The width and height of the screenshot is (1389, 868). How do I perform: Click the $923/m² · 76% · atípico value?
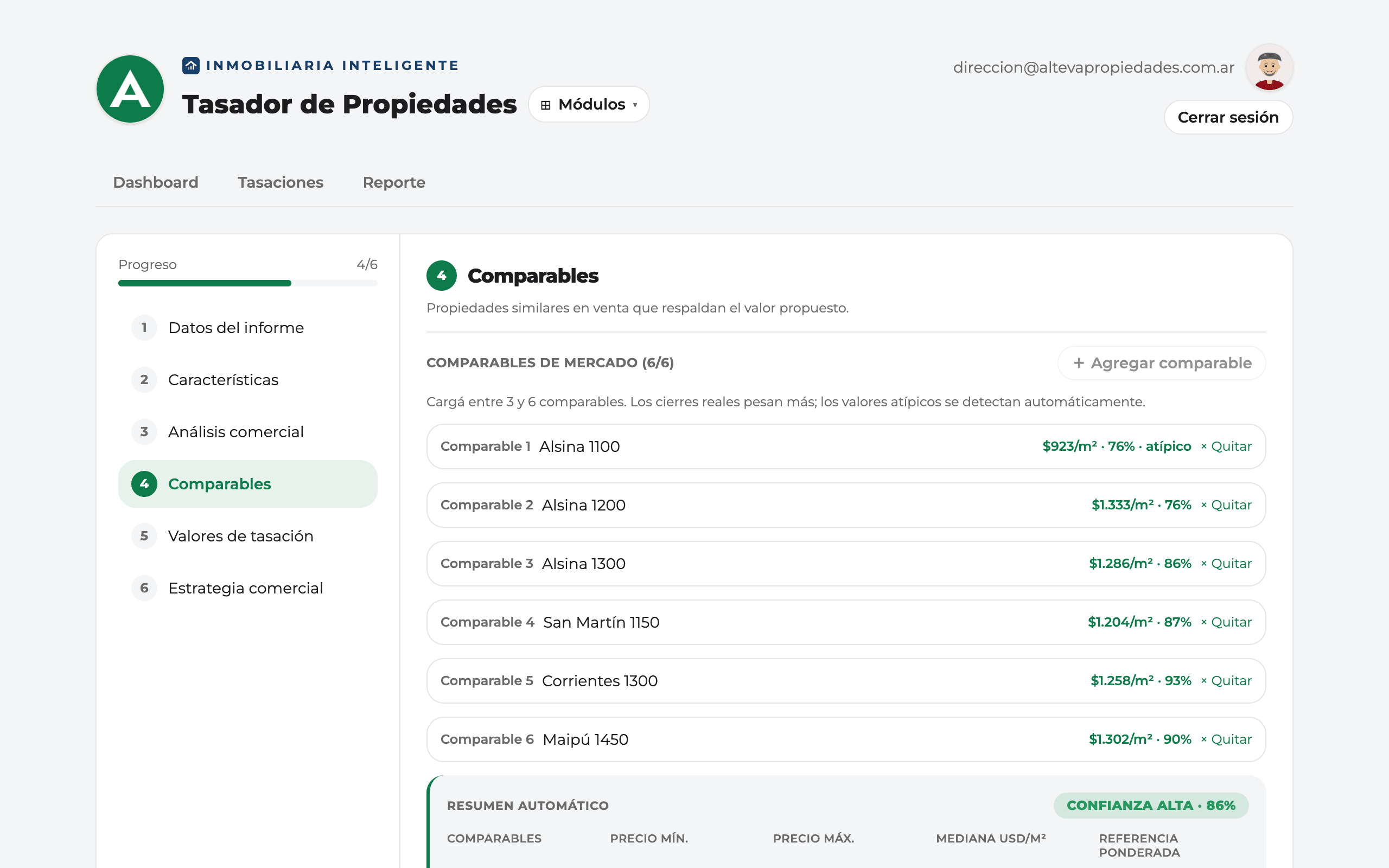point(1117,446)
